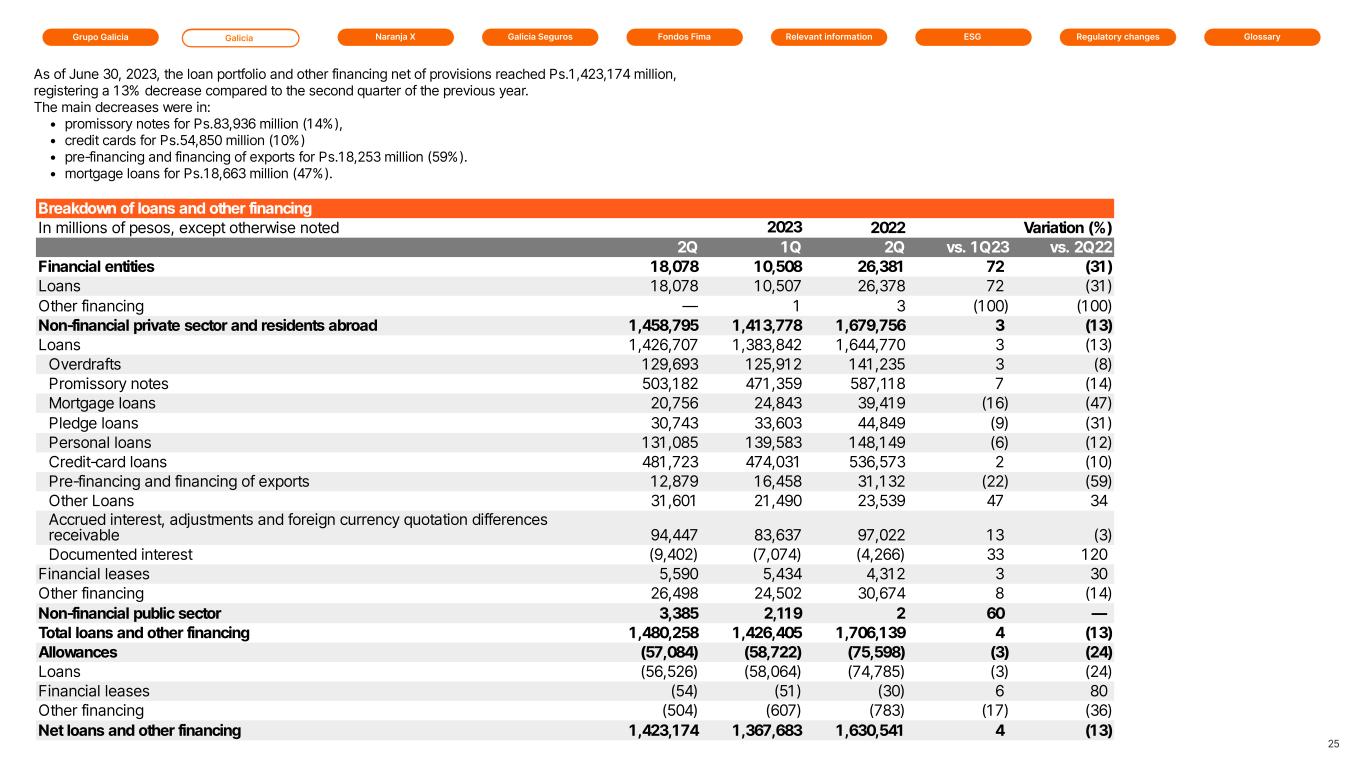Select the Mortgage loans row label

(102, 403)
